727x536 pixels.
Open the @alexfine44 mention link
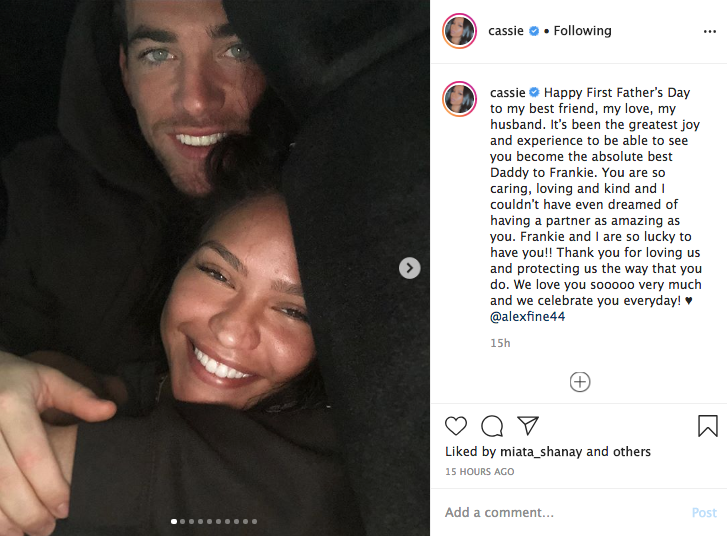tap(528, 317)
